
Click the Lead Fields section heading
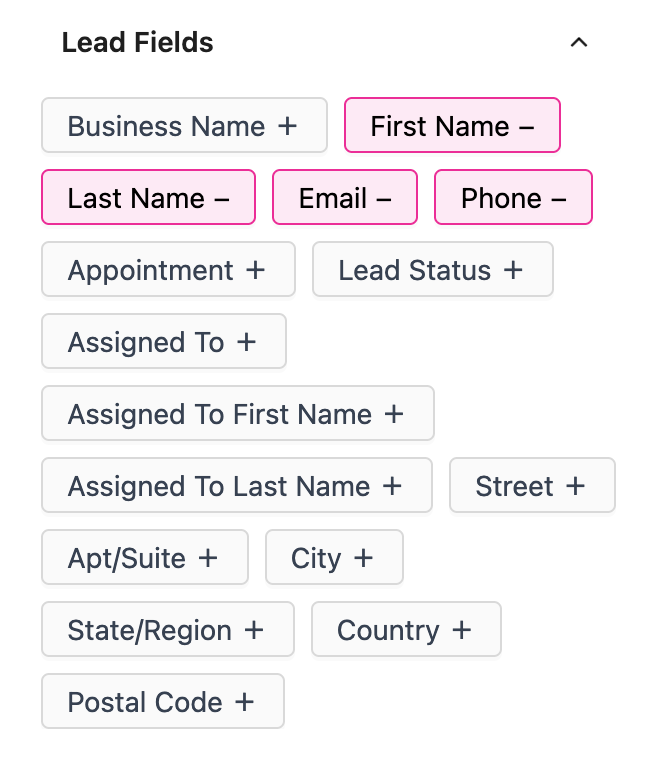[138, 43]
